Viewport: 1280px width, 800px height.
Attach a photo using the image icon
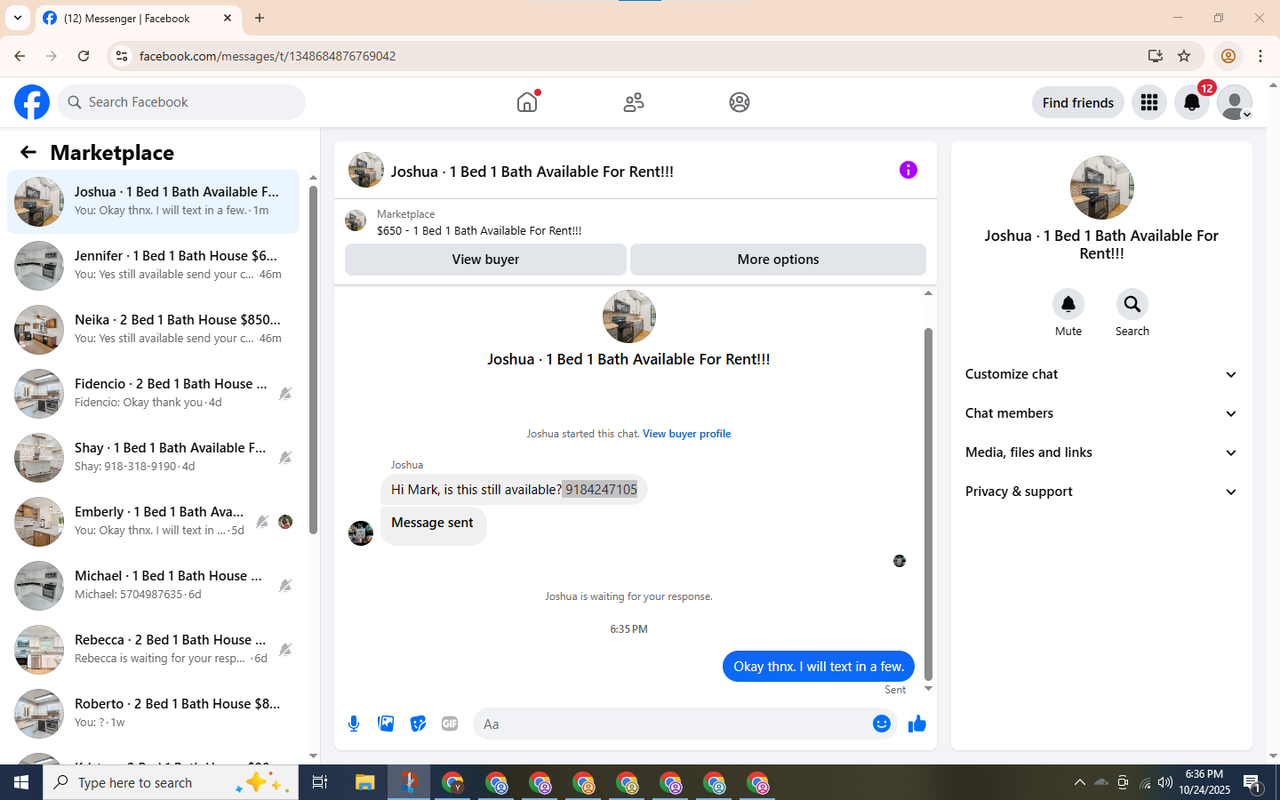pyautogui.click(x=385, y=723)
